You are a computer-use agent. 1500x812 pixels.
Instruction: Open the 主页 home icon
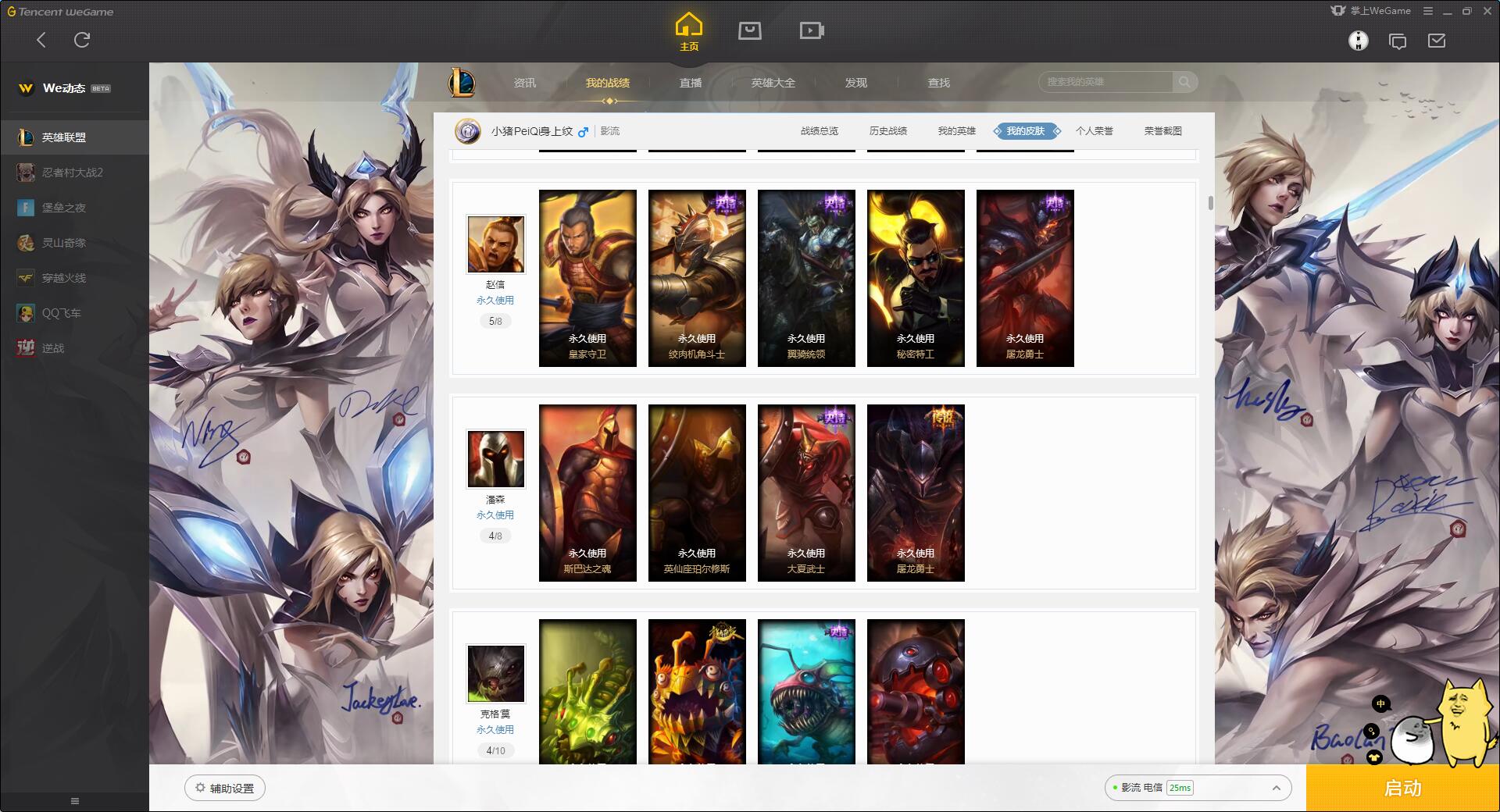tap(688, 31)
